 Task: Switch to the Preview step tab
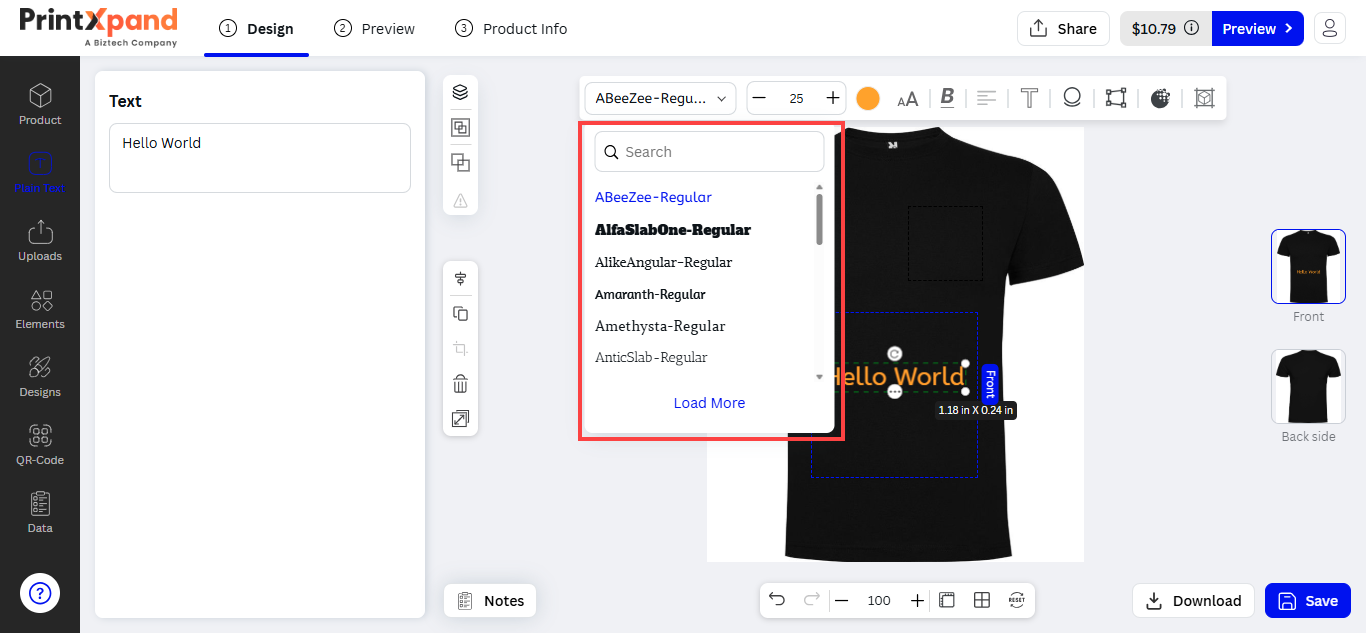[375, 29]
